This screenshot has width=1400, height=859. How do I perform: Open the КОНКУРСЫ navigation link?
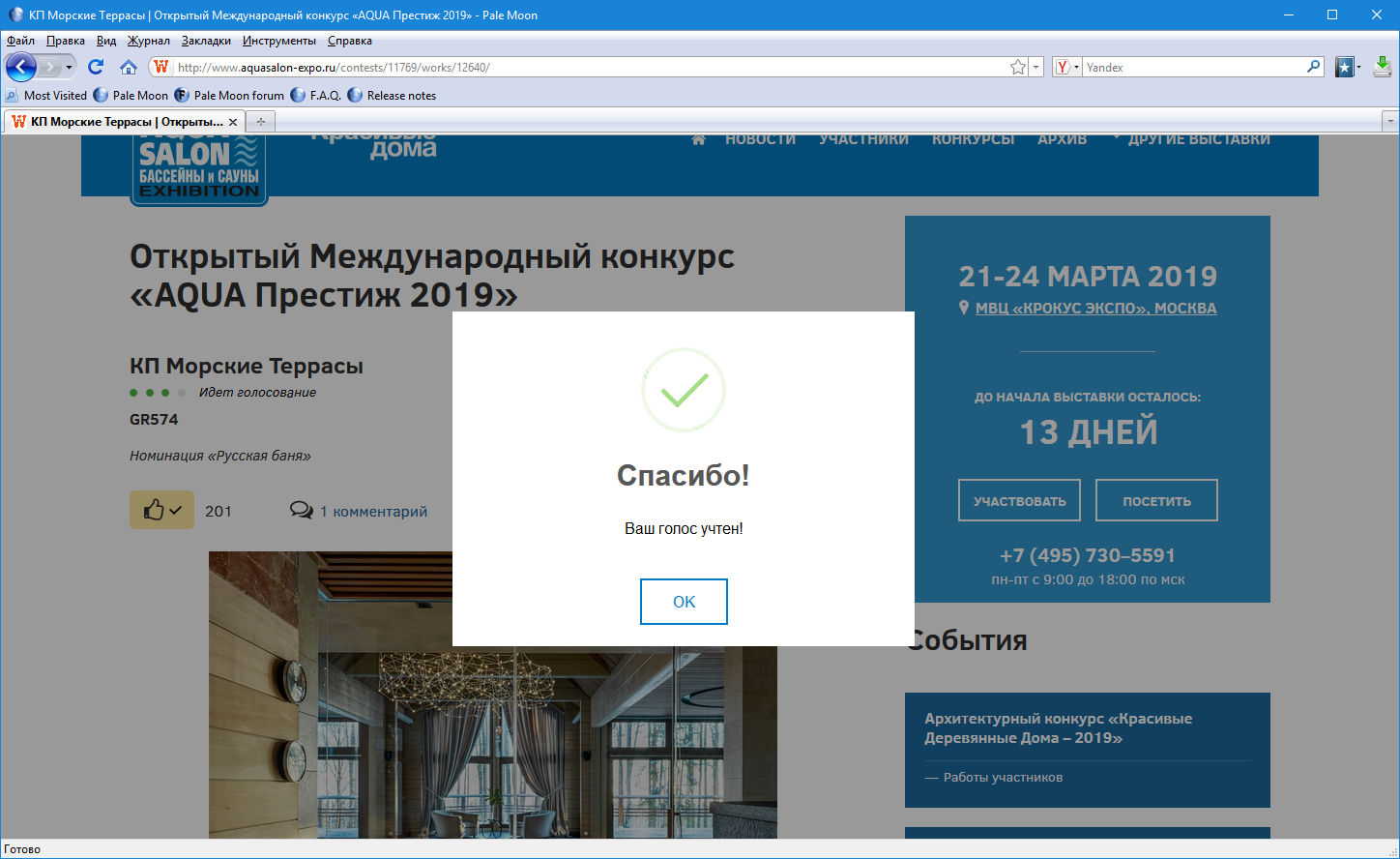974,139
